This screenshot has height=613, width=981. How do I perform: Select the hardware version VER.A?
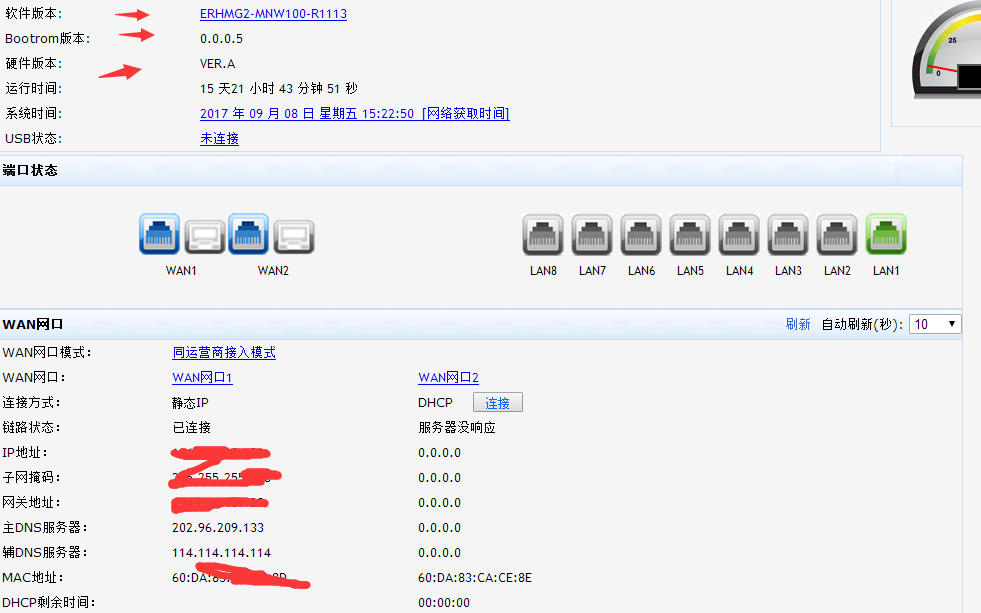click(218, 64)
